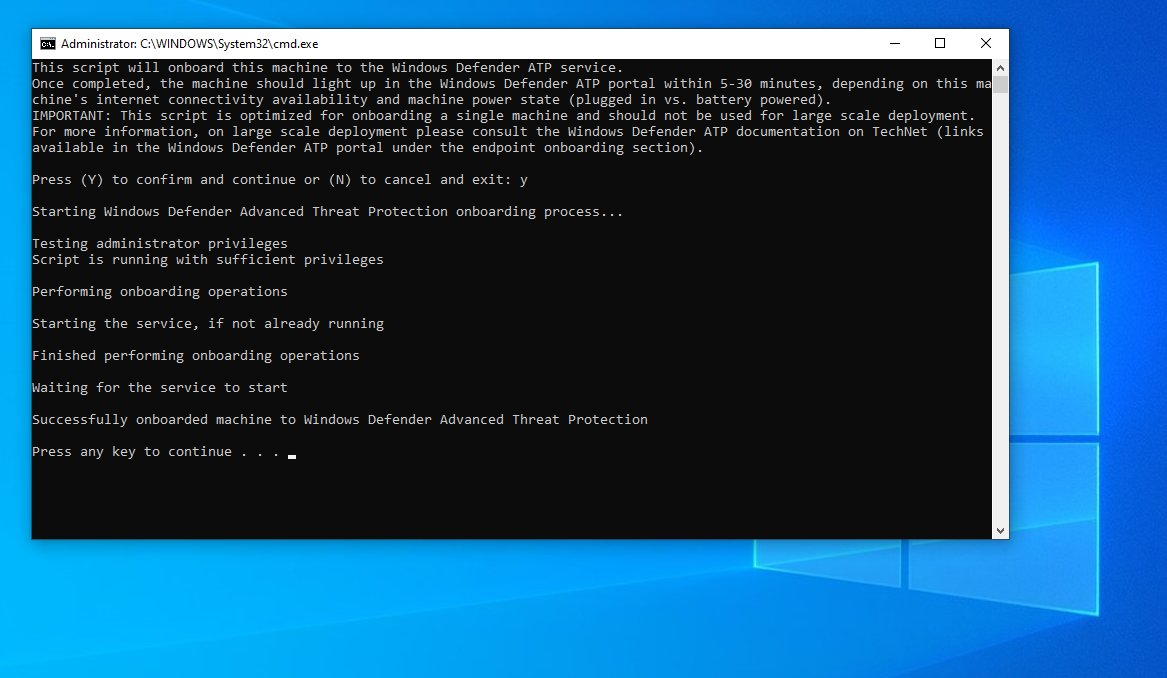Screen dimensions: 1167x678
Task: Click the 'Once completed, the machine should light up' line
Action: [511, 84]
